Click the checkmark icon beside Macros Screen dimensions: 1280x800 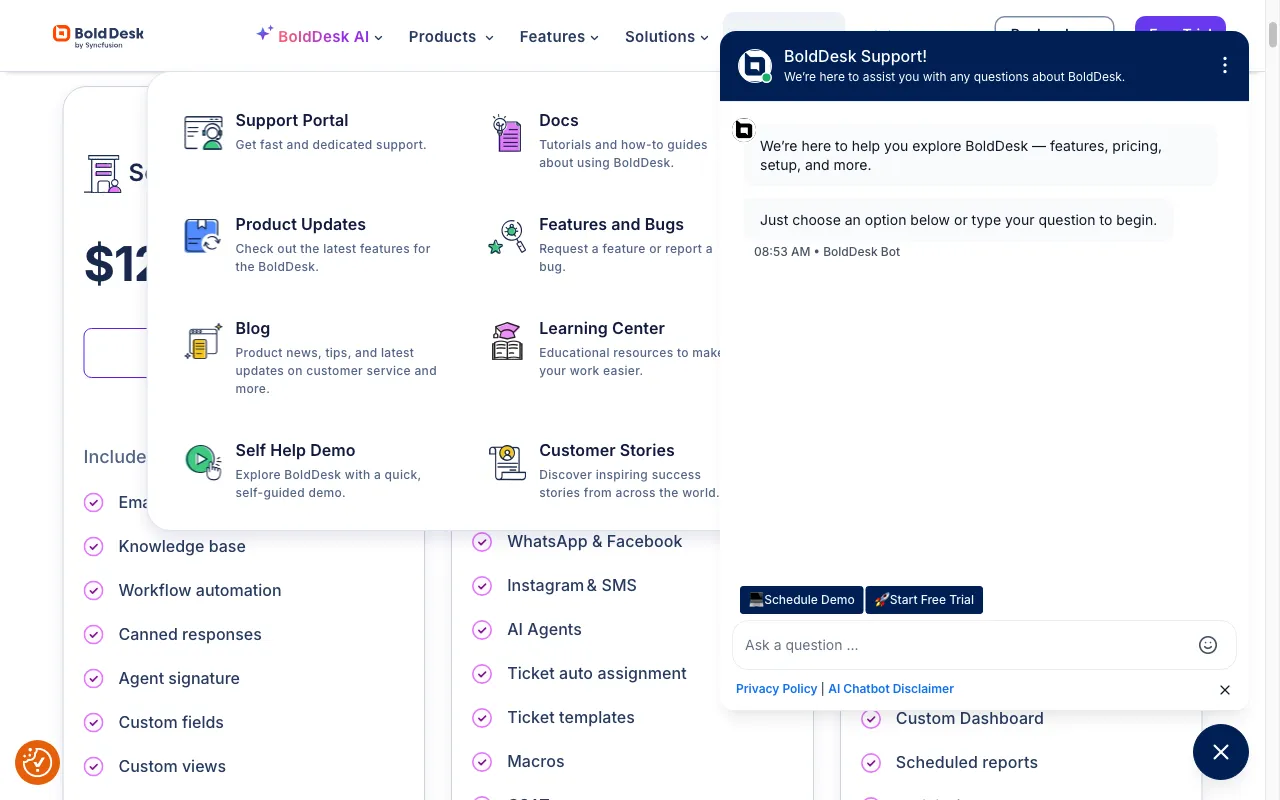click(482, 761)
